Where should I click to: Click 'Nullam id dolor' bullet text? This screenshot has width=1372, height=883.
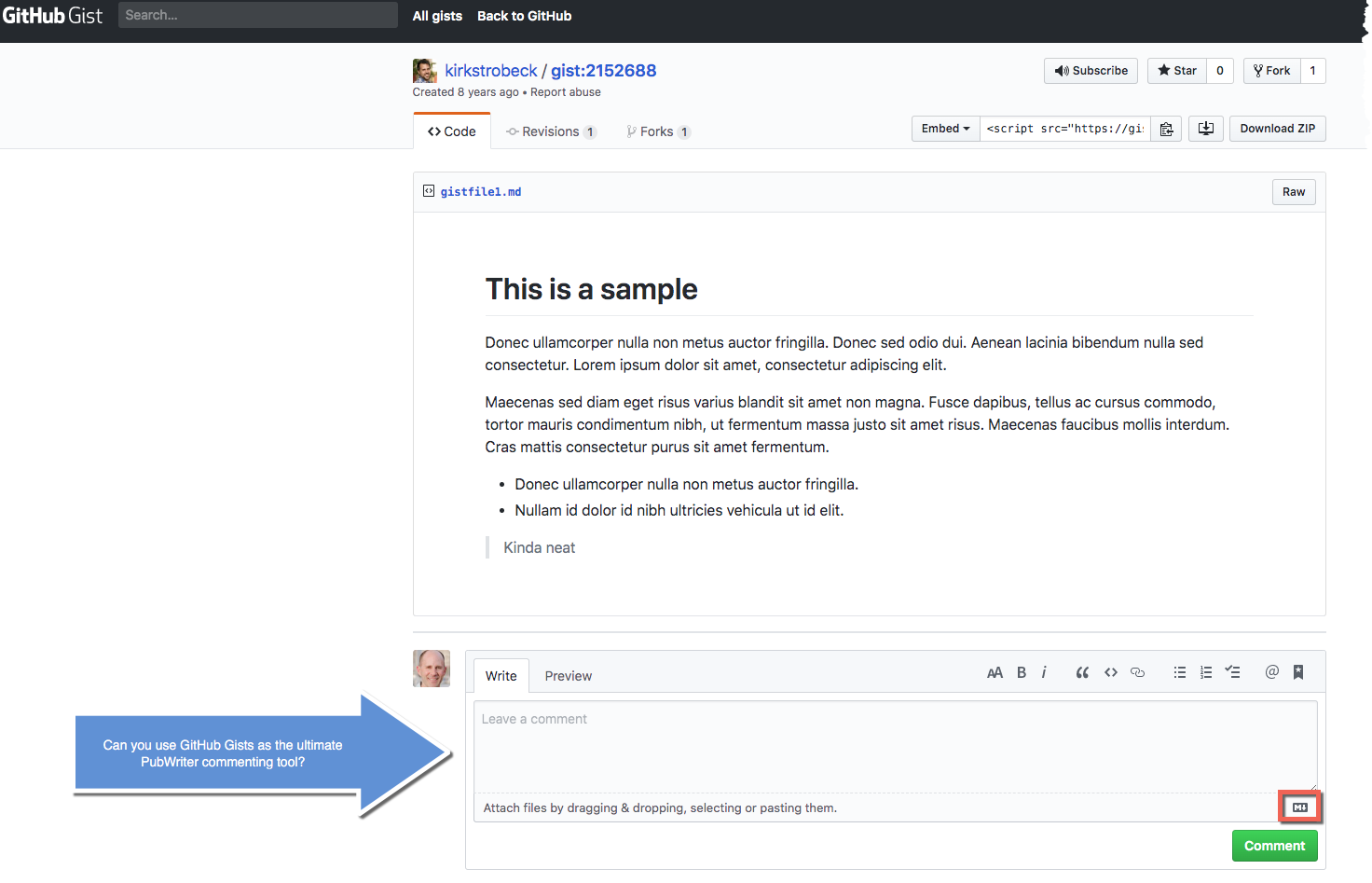pos(679,510)
